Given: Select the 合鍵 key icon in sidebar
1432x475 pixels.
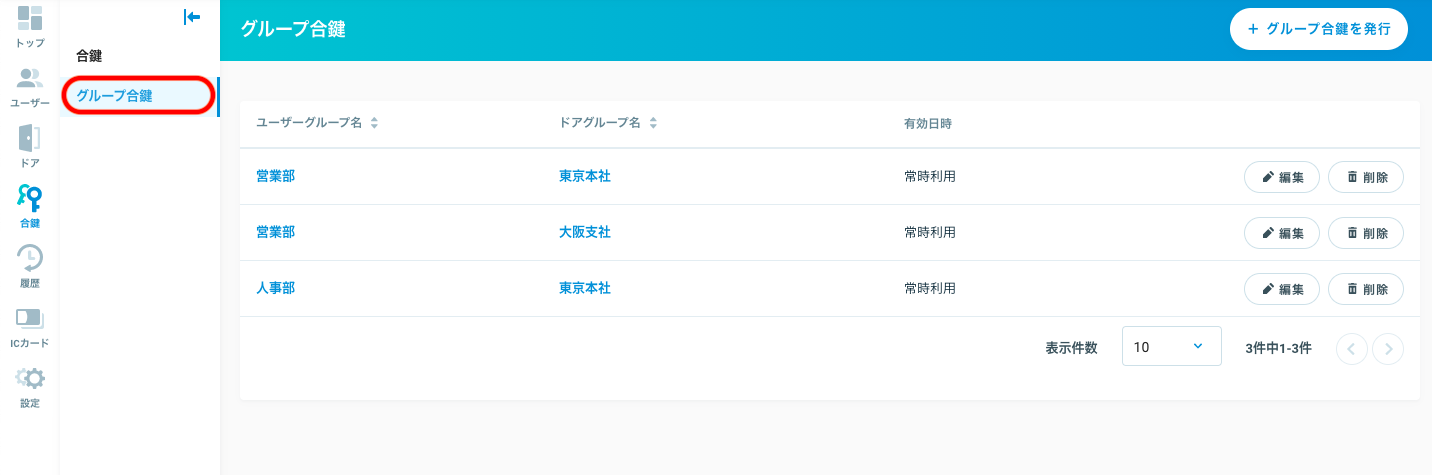Looking at the screenshot, I should pos(30,207).
